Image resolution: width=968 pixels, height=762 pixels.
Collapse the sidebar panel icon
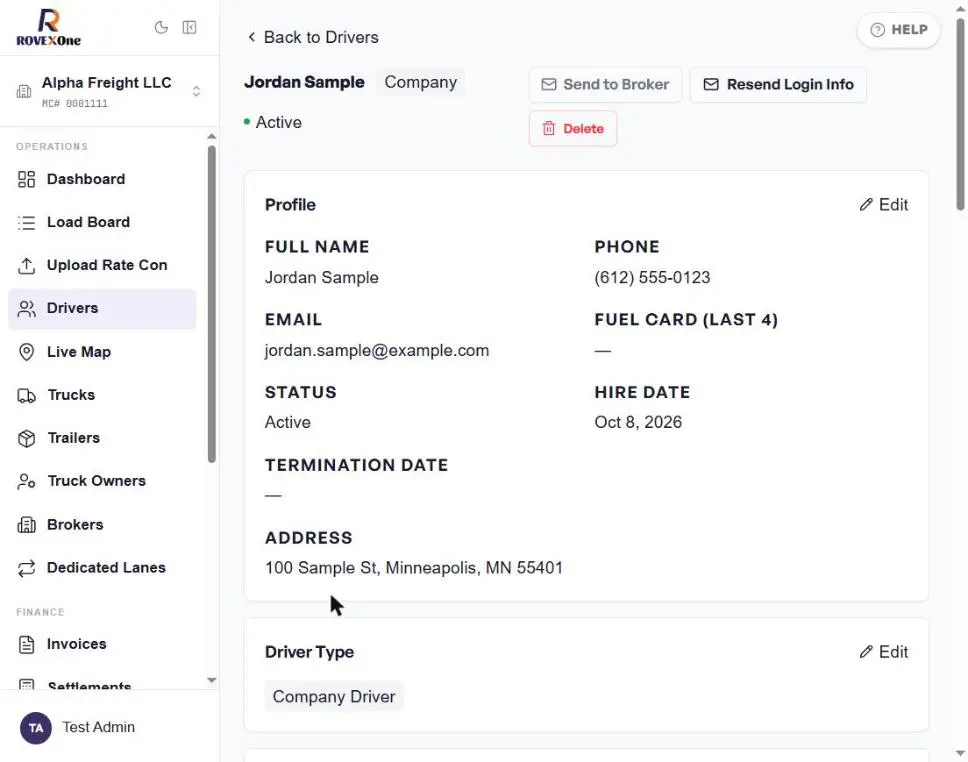click(190, 27)
